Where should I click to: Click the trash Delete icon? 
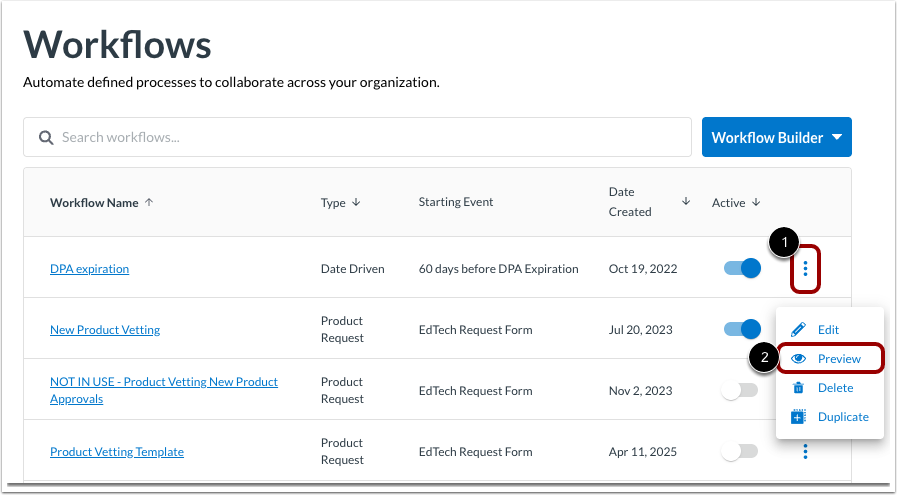798,388
